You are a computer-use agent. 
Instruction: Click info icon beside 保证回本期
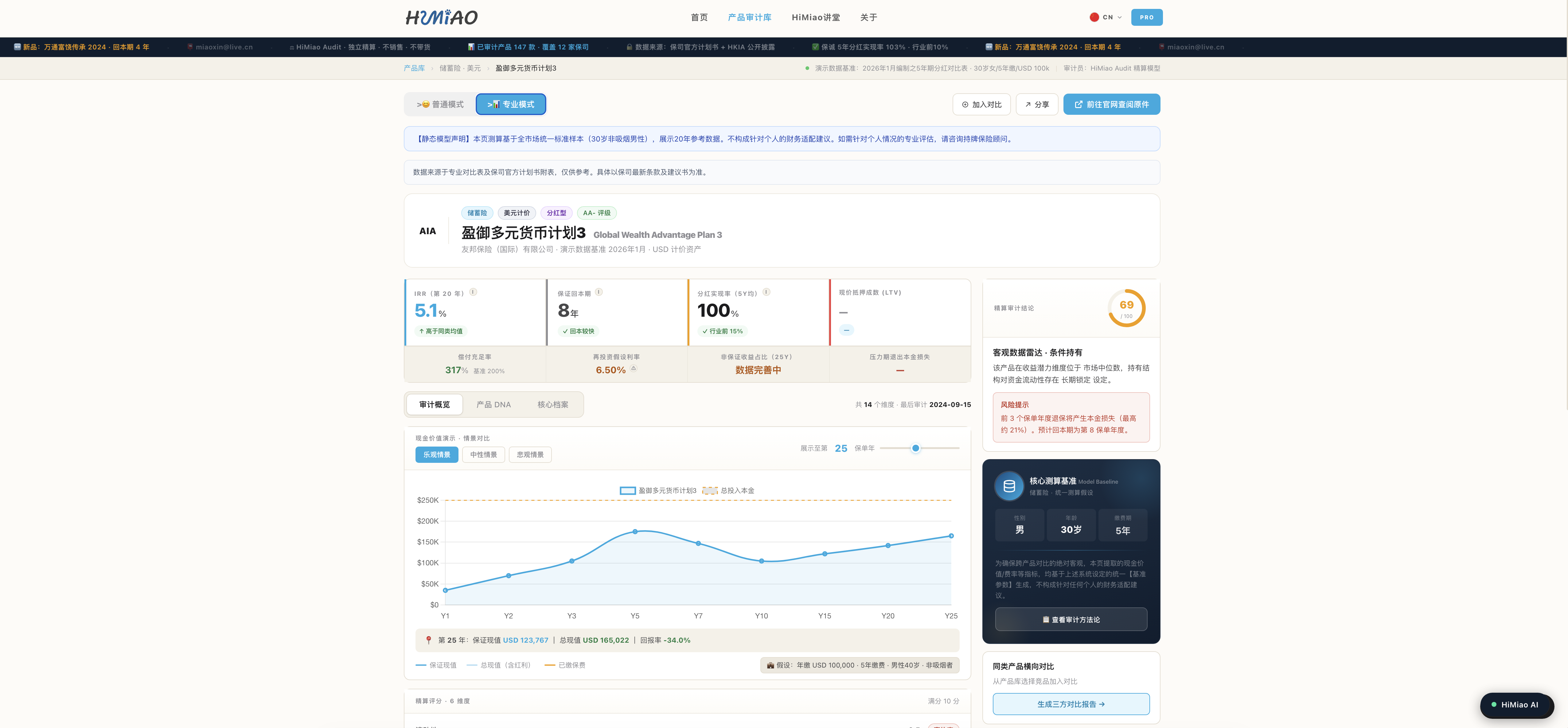pyautogui.click(x=599, y=292)
